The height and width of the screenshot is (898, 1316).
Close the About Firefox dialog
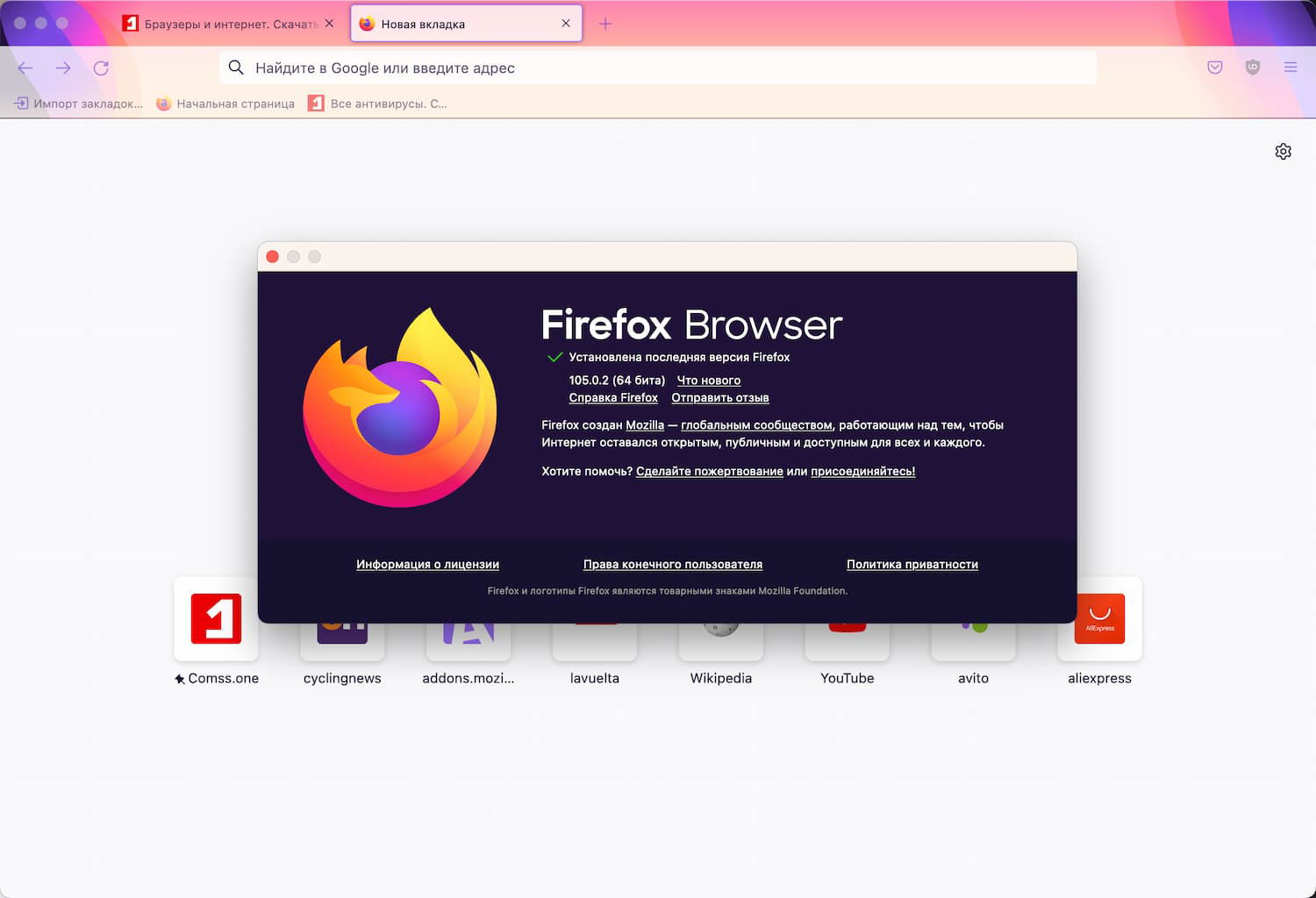(x=273, y=257)
